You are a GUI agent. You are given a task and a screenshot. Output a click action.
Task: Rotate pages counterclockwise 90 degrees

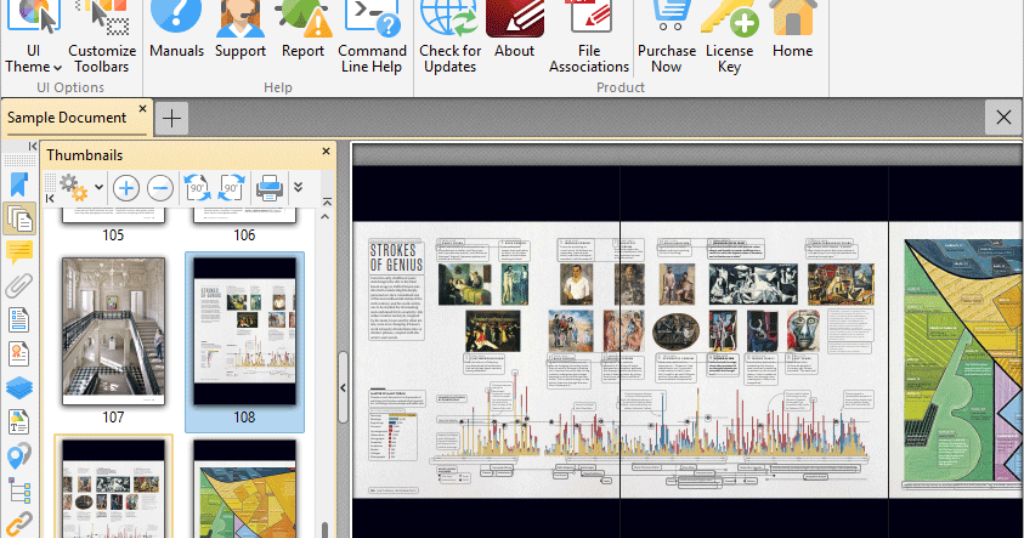click(x=197, y=188)
